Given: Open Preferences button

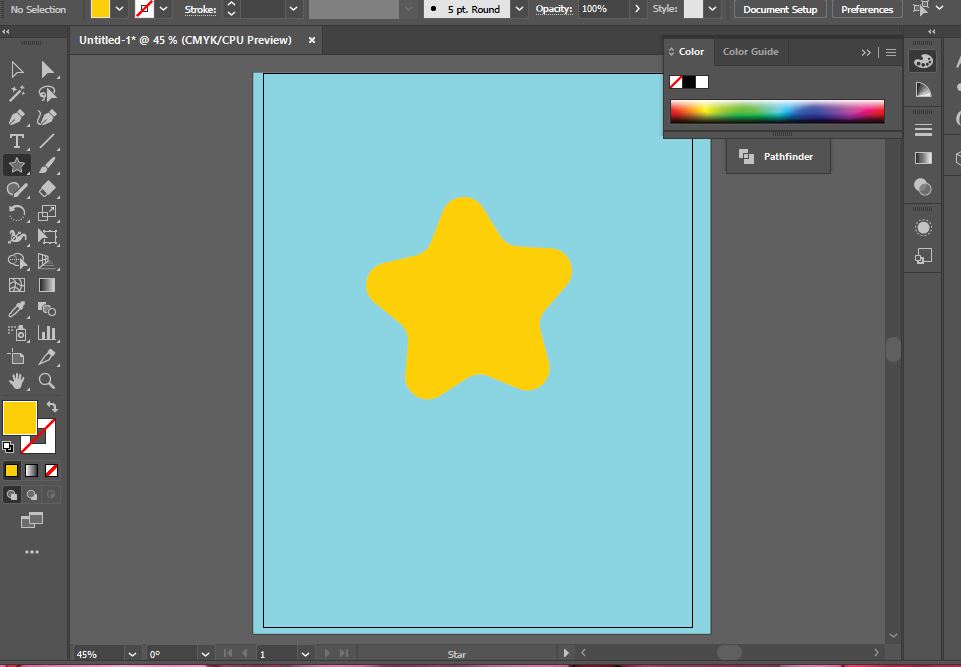Looking at the screenshot, I should click(867, 9).
